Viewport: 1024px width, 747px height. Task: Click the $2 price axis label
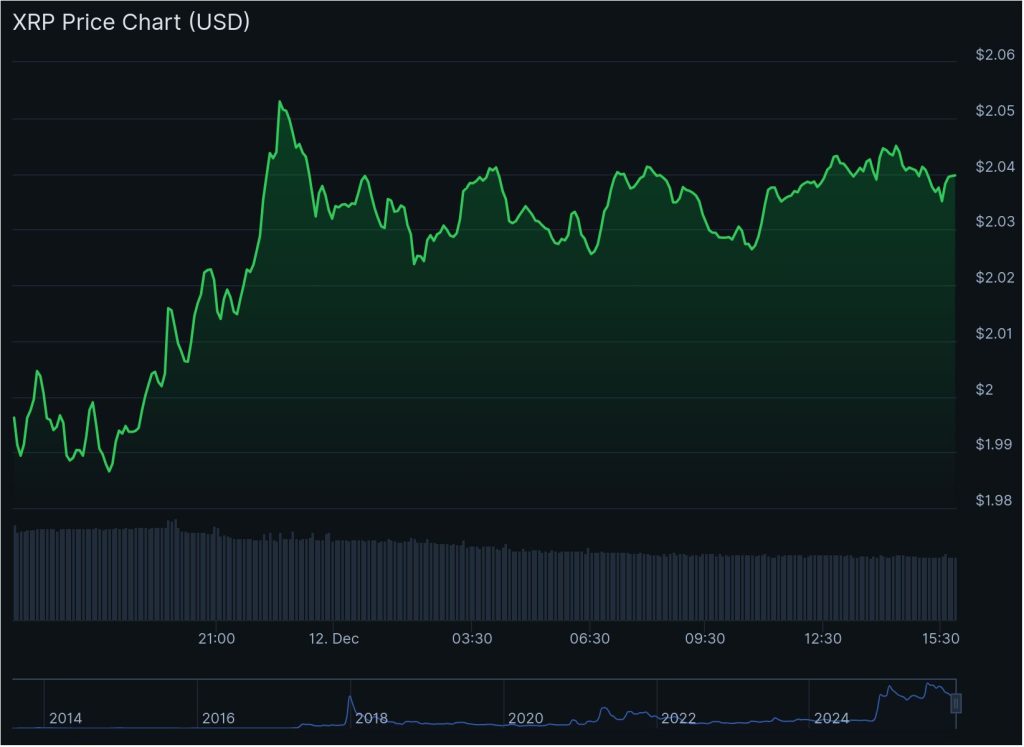pyautogui.click(x=984, y=390)
